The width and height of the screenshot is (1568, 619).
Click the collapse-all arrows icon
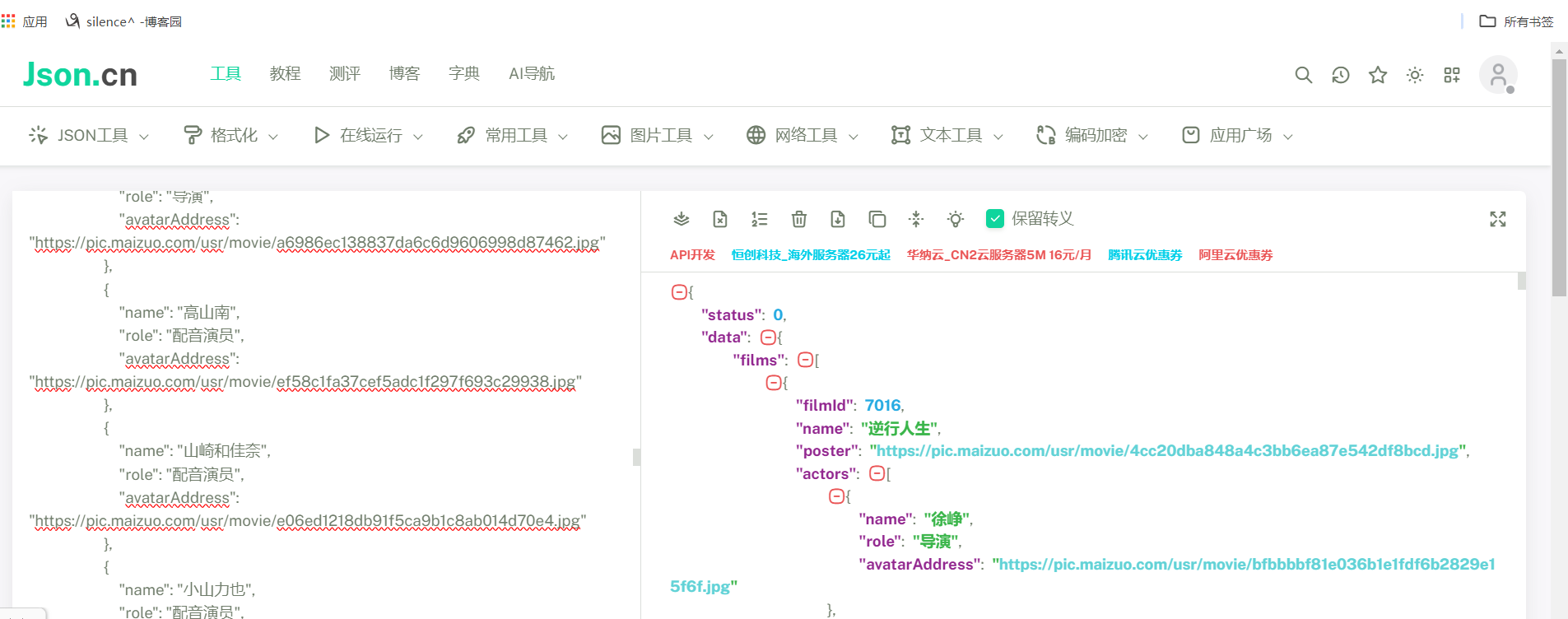pyautogui.click(x=916, y=219)
